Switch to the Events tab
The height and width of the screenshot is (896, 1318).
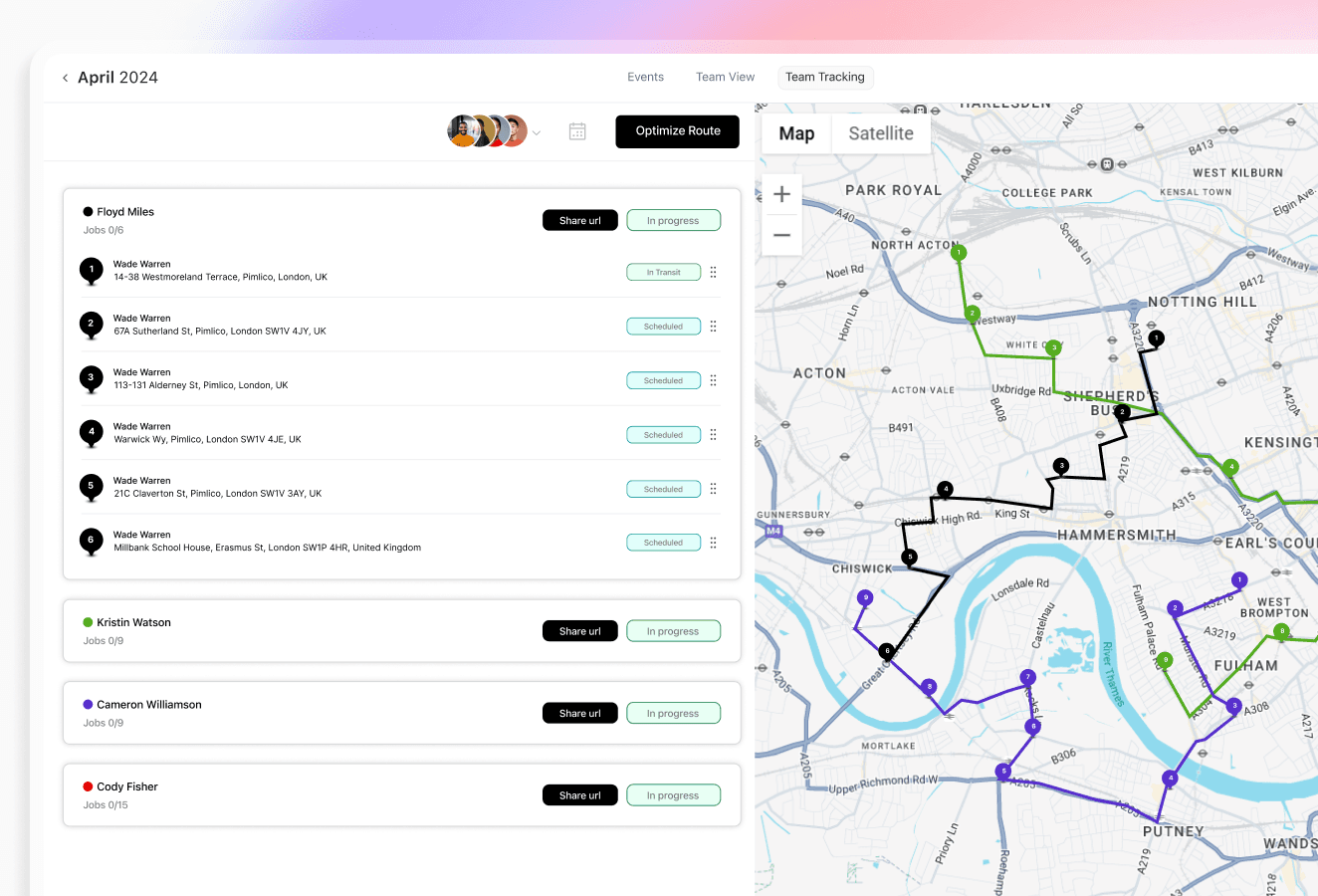[x=645, y=77]
